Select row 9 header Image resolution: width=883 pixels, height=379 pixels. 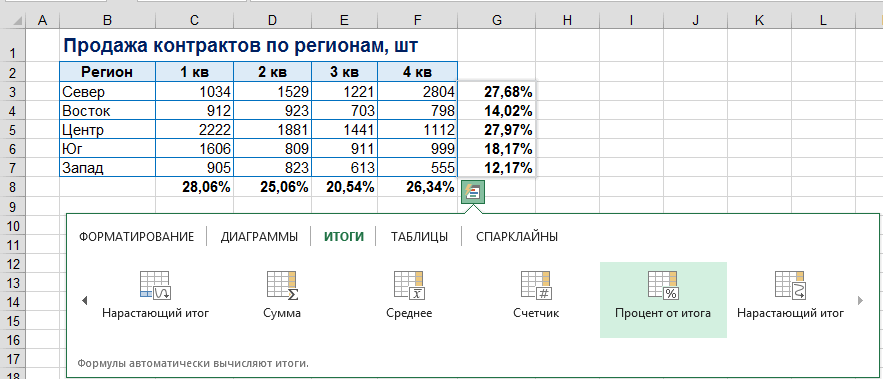[13, 206]
